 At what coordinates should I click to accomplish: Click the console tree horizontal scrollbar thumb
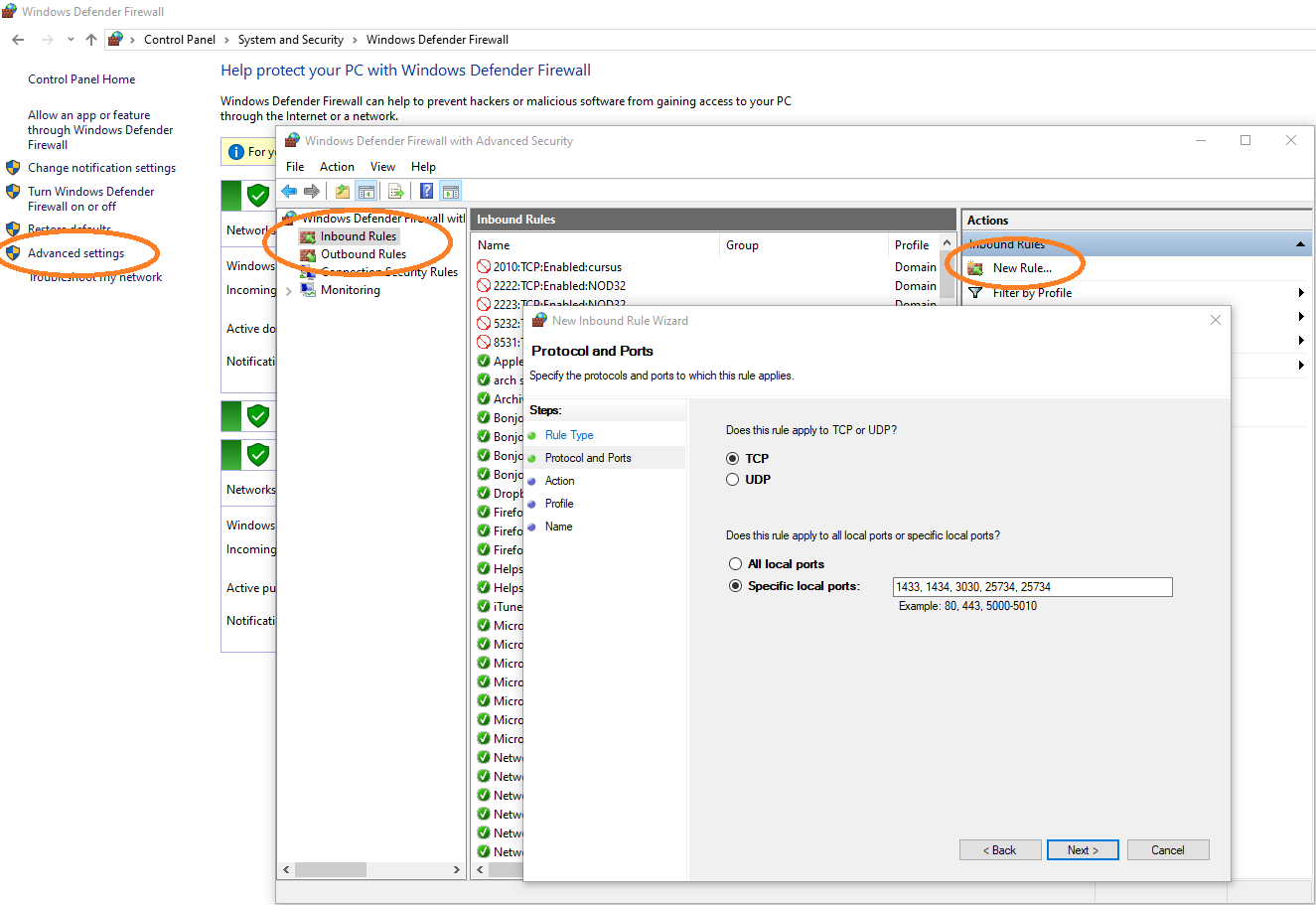(x=331, y=869)
